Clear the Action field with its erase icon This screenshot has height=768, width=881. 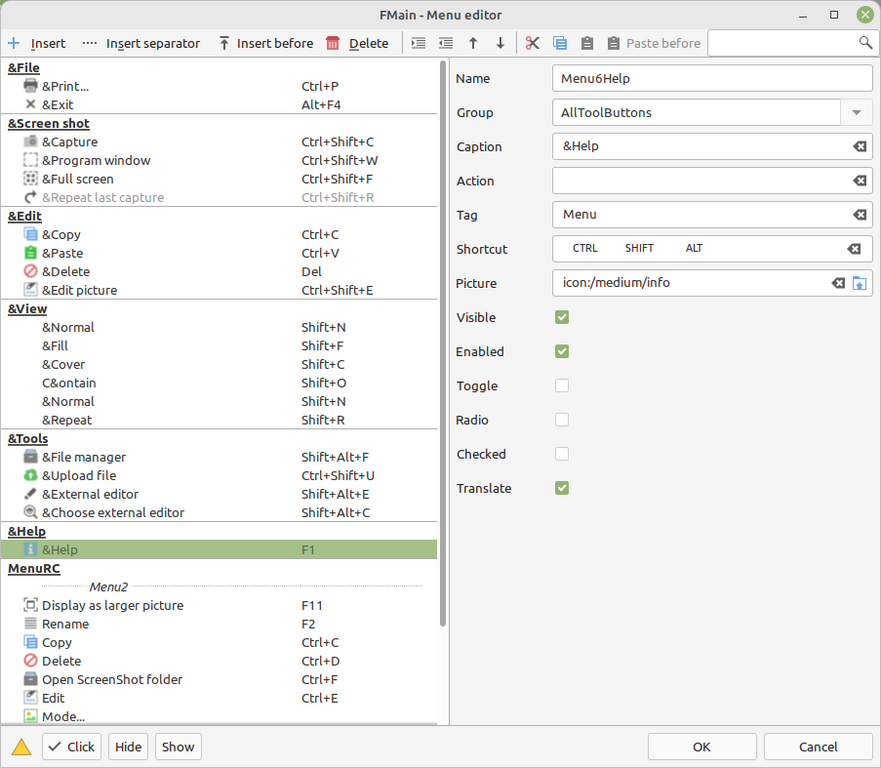[x=860, y=181]
